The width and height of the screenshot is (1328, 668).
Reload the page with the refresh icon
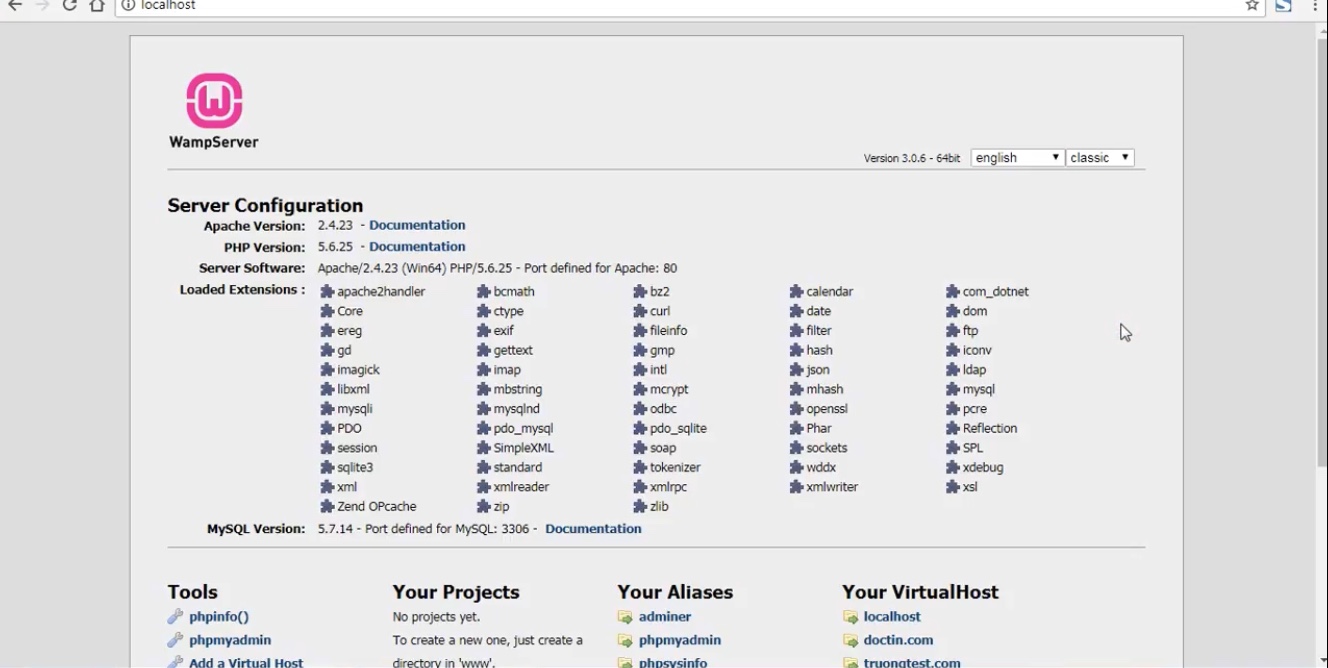[69, 6]
